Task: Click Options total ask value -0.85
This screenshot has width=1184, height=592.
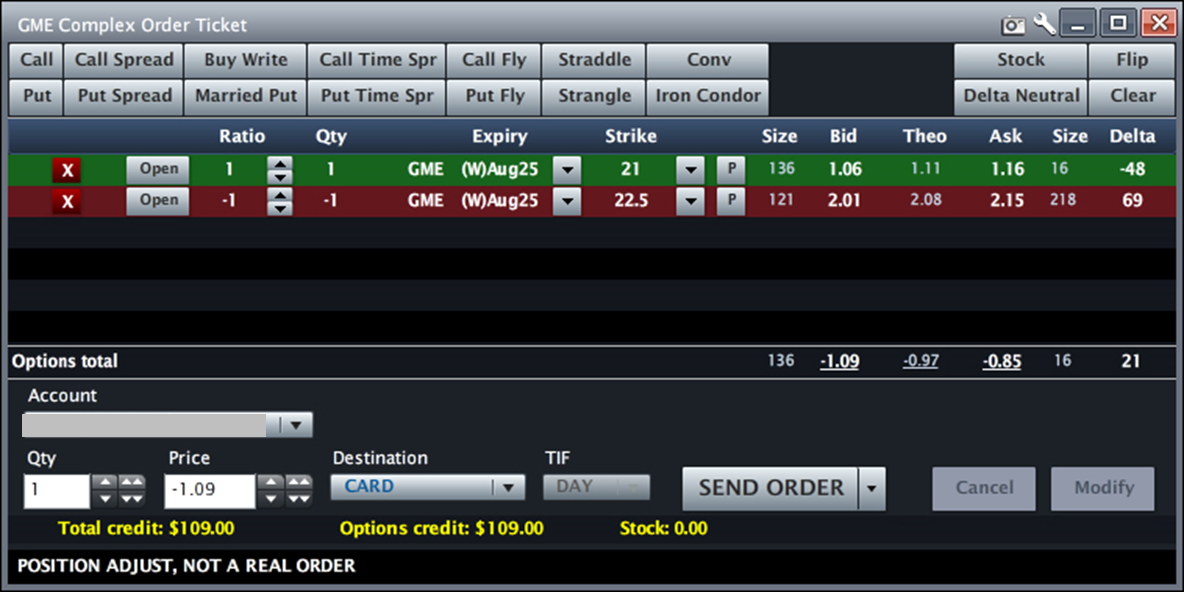Action: (1002, 362)
